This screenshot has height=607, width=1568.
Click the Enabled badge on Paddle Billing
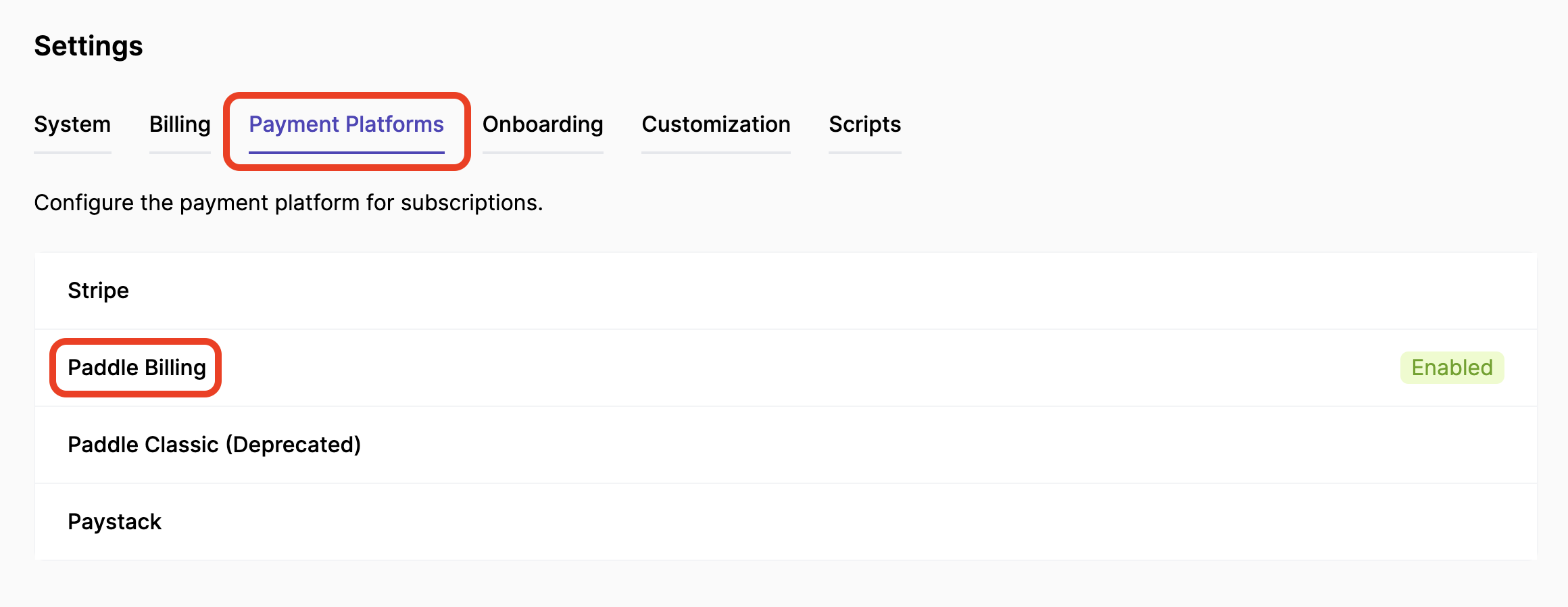coord(1452,368)
